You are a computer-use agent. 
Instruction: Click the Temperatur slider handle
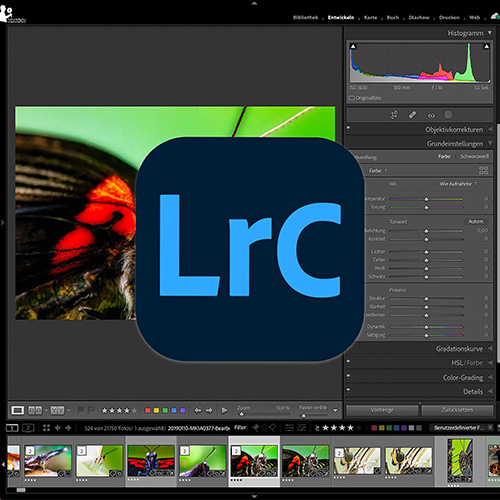tap(426, 199)
